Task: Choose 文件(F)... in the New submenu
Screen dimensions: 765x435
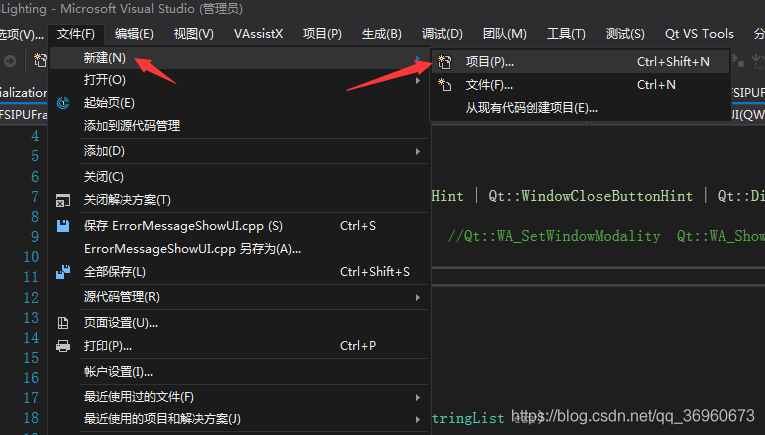Action: tap(580, 85)
